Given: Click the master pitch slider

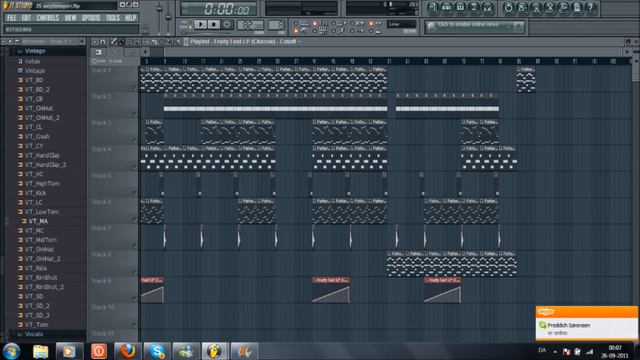Looking at the screenshot, I should pos(169,17).
